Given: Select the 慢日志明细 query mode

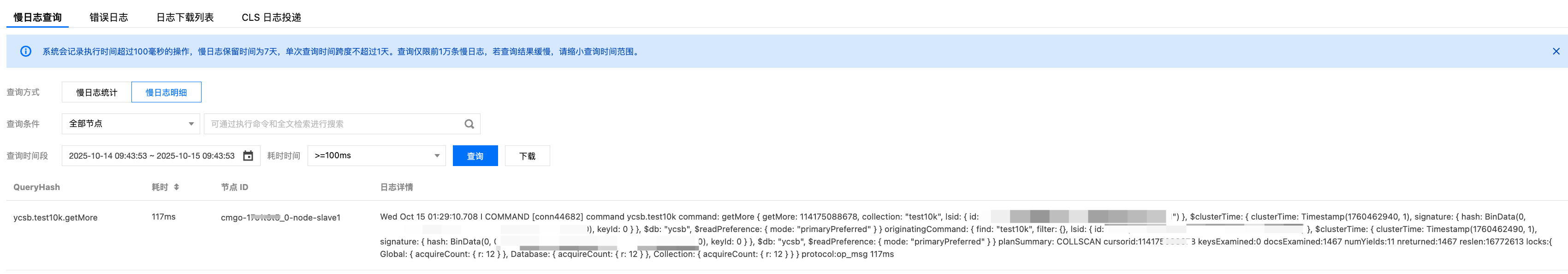Looking at the screenshot, I should [166, 93].
